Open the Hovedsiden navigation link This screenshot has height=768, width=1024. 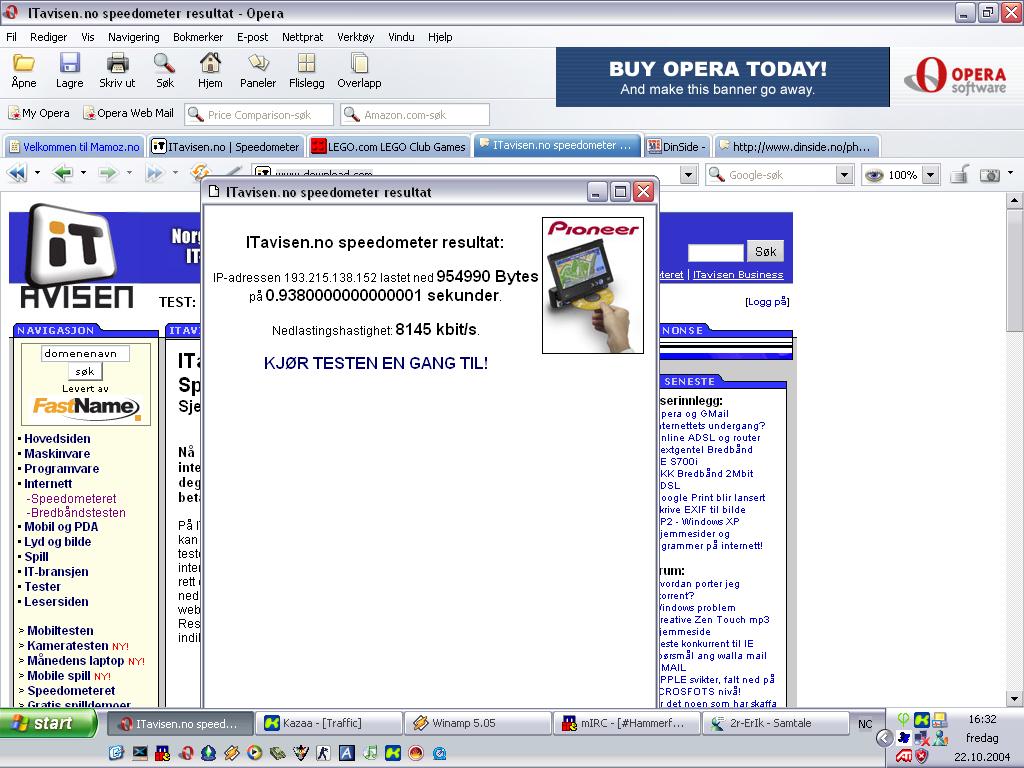click(x=57, y=439)
